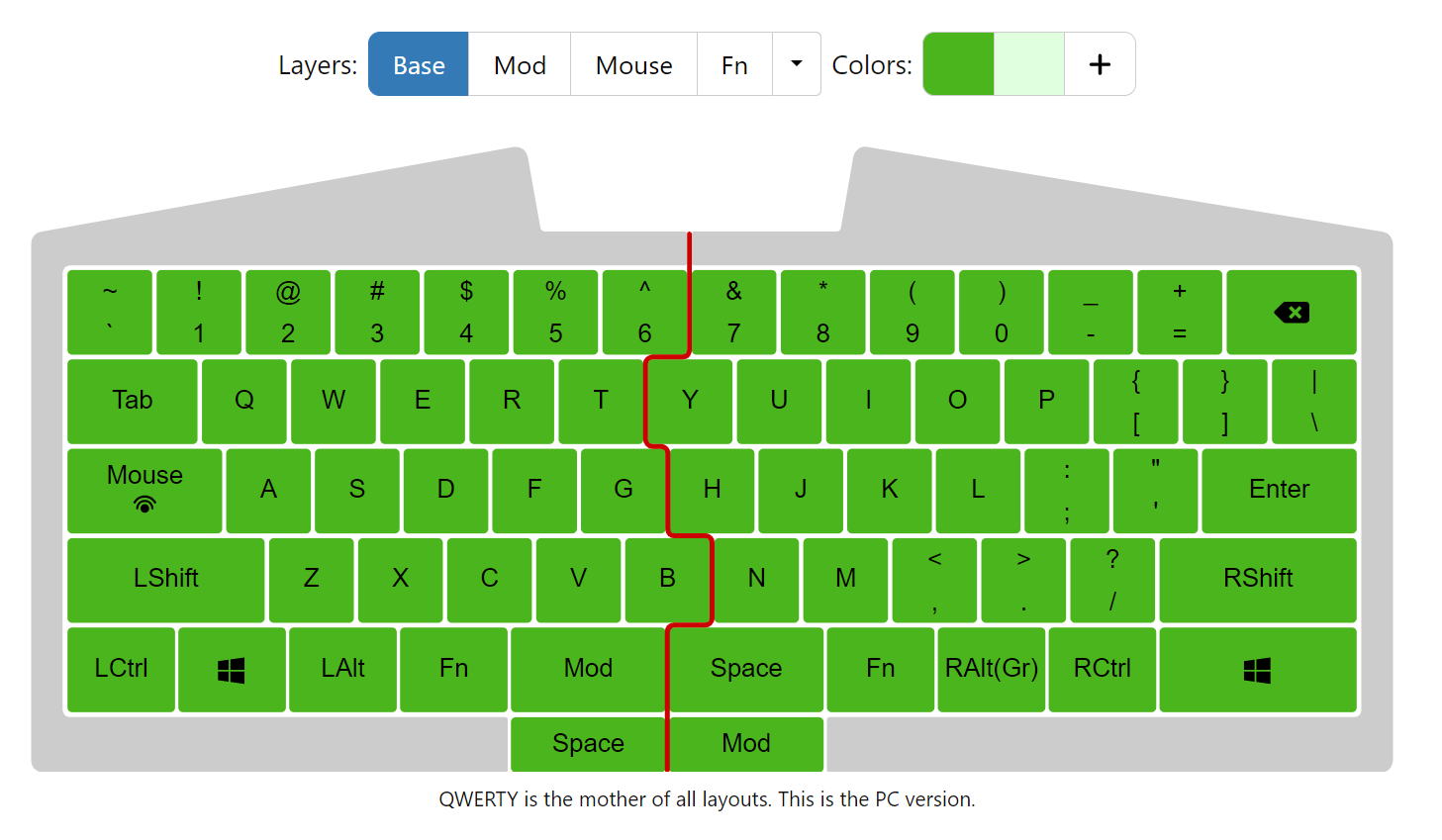Add a new color with plus icon
Viewport: 1442px width, 840px height.
(x=1100, y=64)
